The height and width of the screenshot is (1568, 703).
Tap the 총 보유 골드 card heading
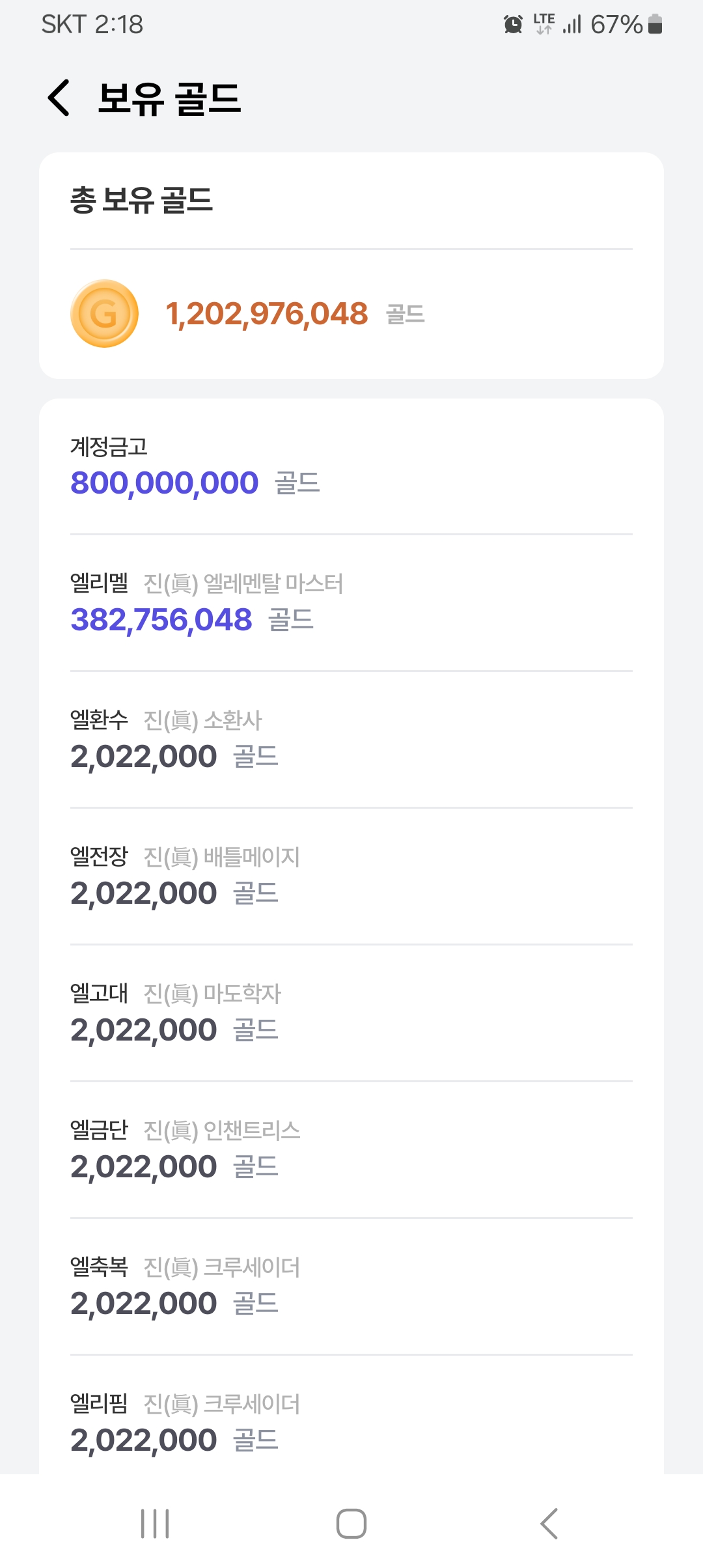click(x=141, y=200)
